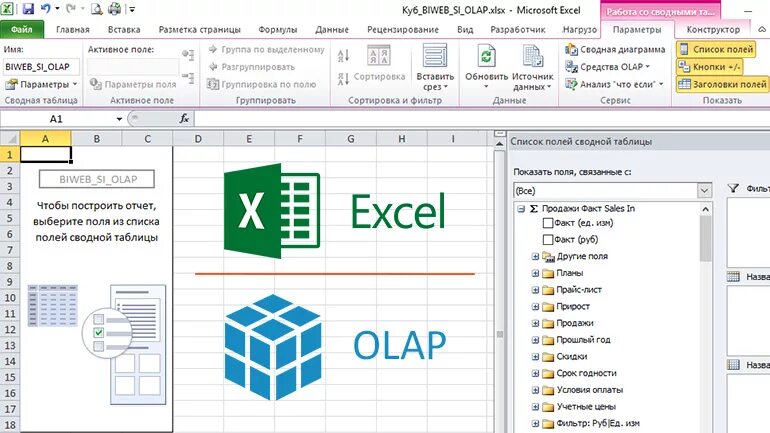Image resolution: width=770 pixels, height=433 pixels.
Task: Click Параметры поля field settings
Action: 133,84
